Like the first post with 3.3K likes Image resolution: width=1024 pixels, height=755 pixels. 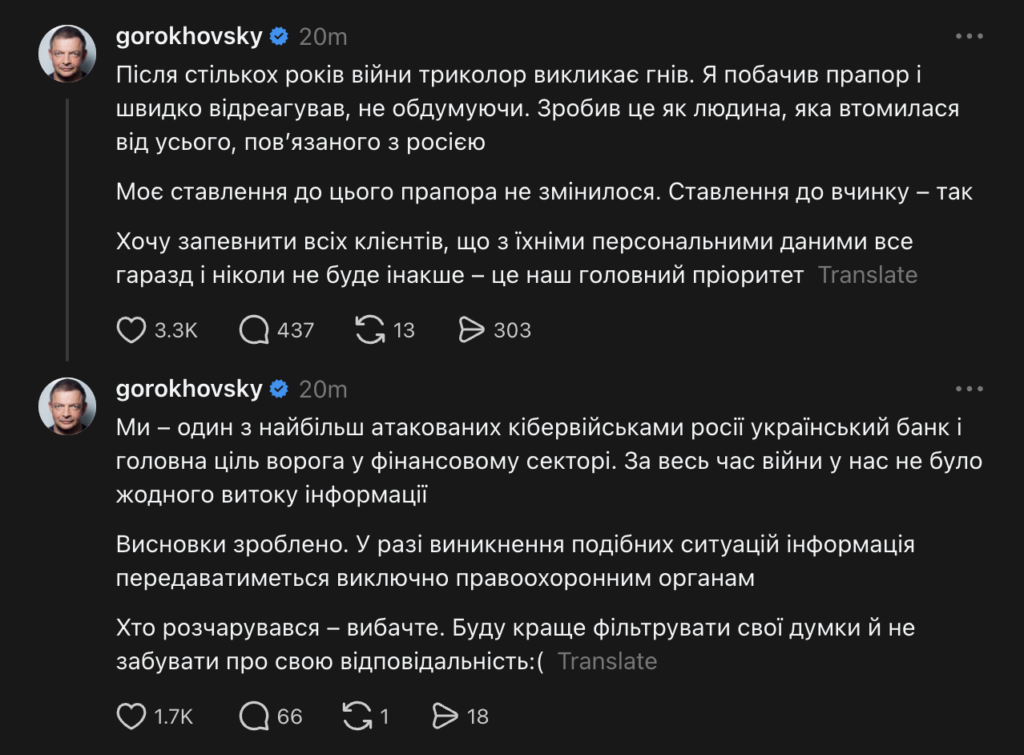132,330
